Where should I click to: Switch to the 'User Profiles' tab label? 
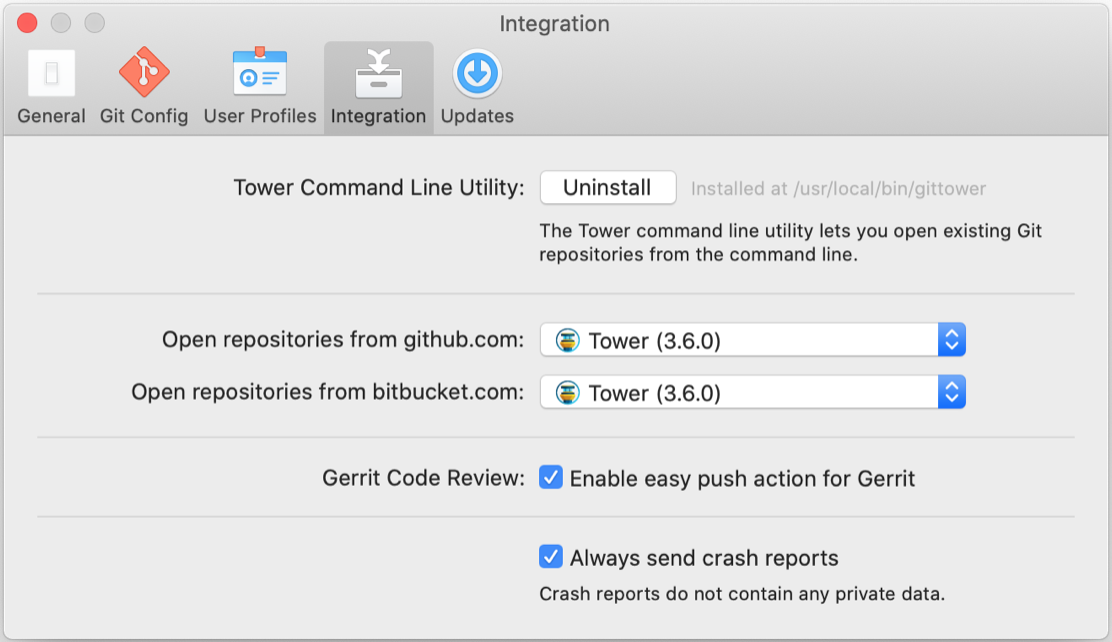click(x=260, y=116)
